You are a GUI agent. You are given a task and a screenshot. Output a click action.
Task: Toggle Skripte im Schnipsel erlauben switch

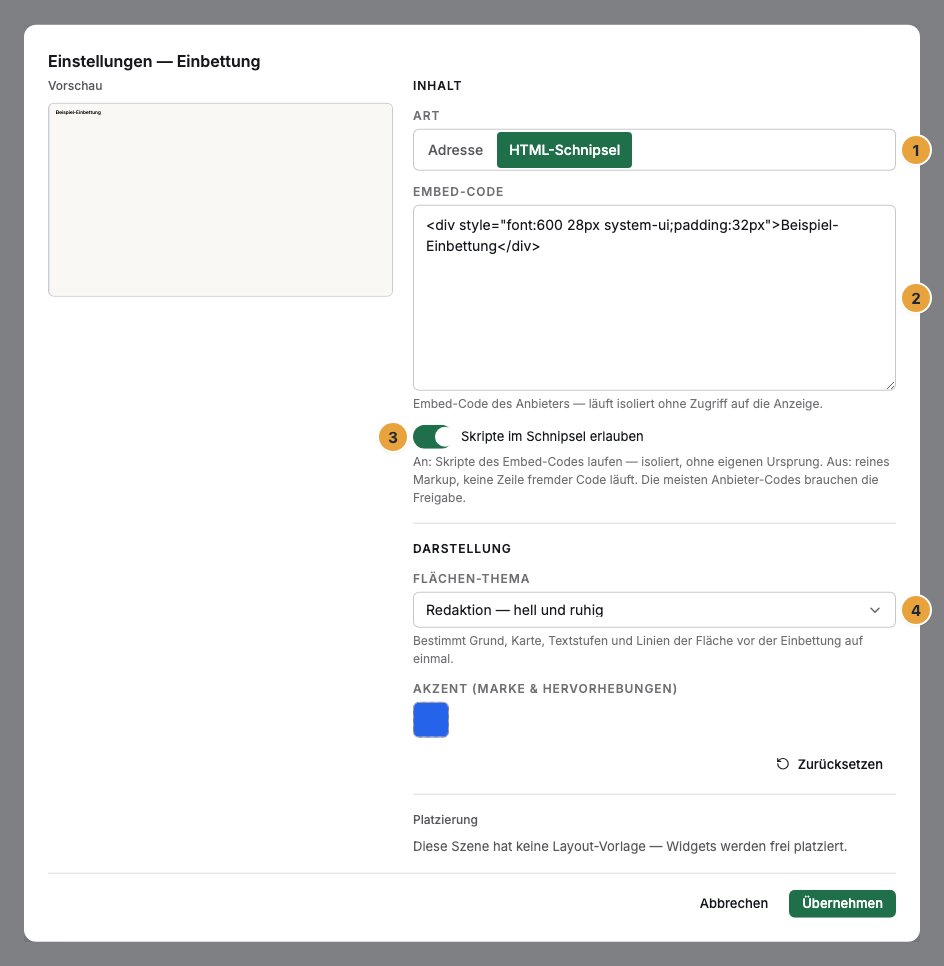(x=431, y=437)
